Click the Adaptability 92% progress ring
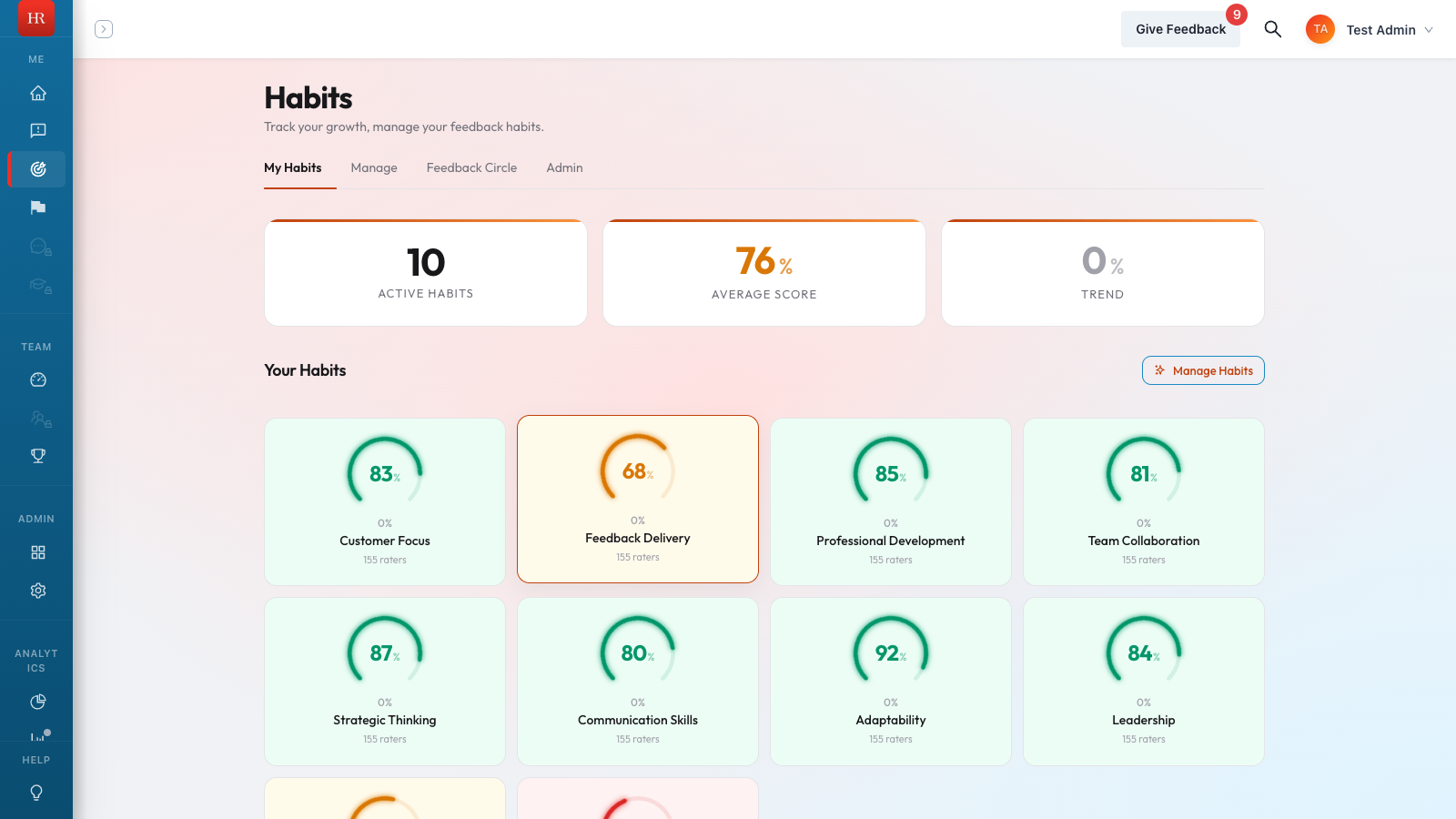The image size is (1456, 819). (x=890, y=652)
